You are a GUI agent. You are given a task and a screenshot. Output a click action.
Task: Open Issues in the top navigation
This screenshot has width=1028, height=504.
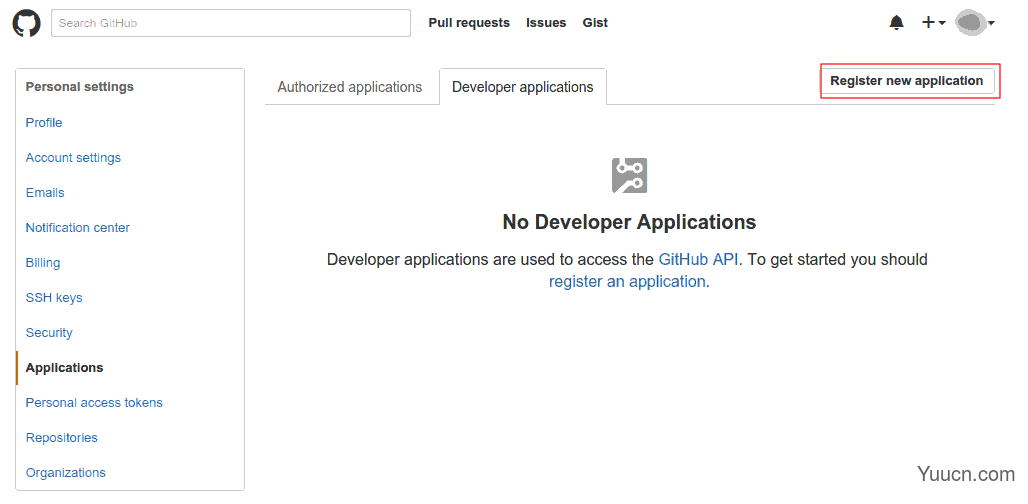coord(546,23)
